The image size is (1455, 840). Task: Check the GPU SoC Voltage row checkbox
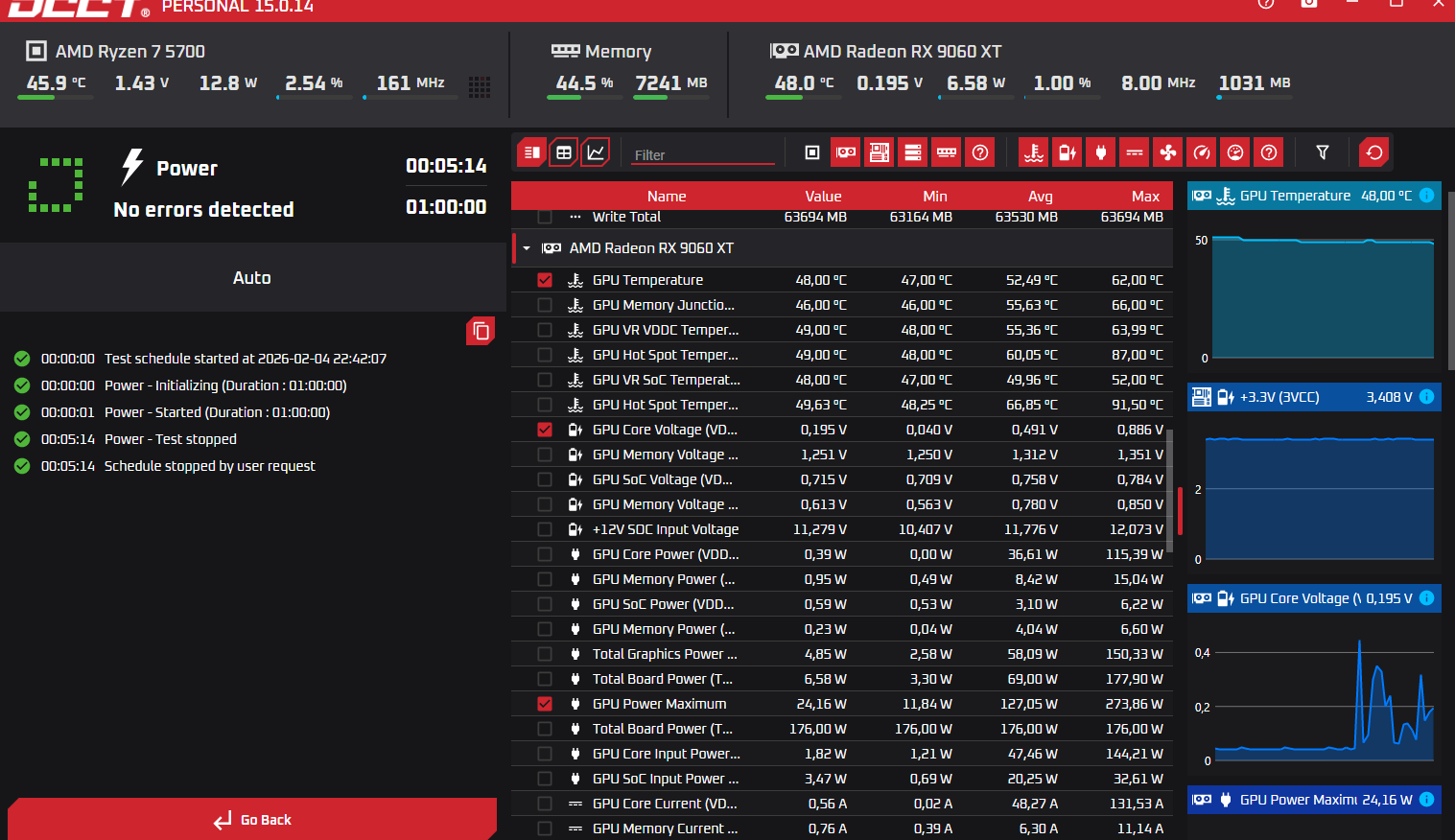(545, 479)
